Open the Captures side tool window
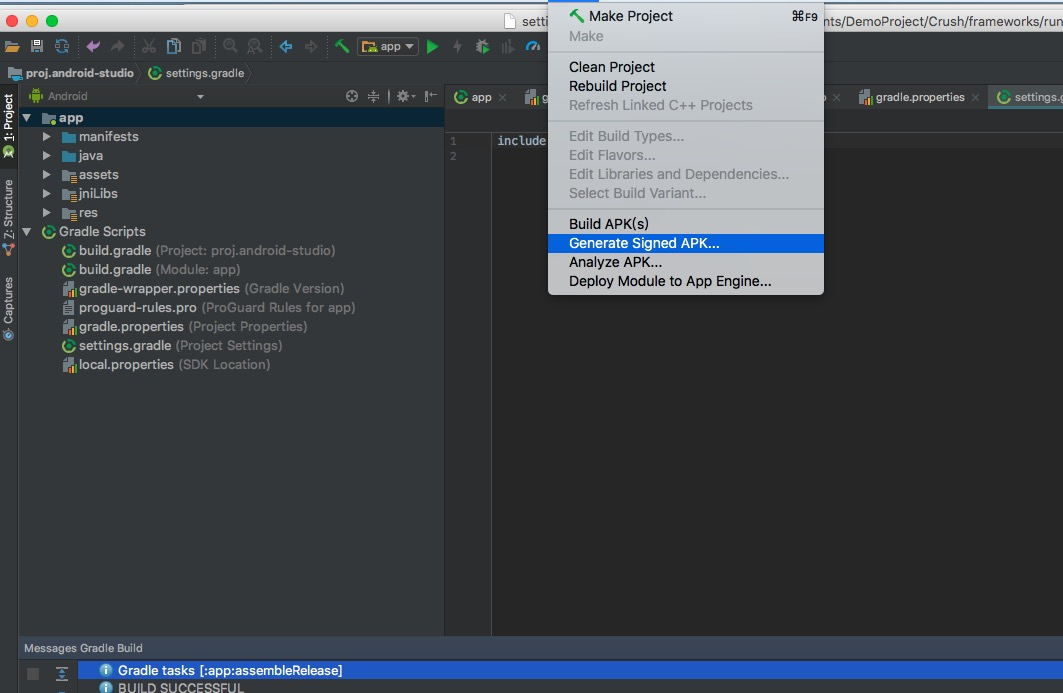The width and height of the screenshot is (1063, 693). point(8,309)
